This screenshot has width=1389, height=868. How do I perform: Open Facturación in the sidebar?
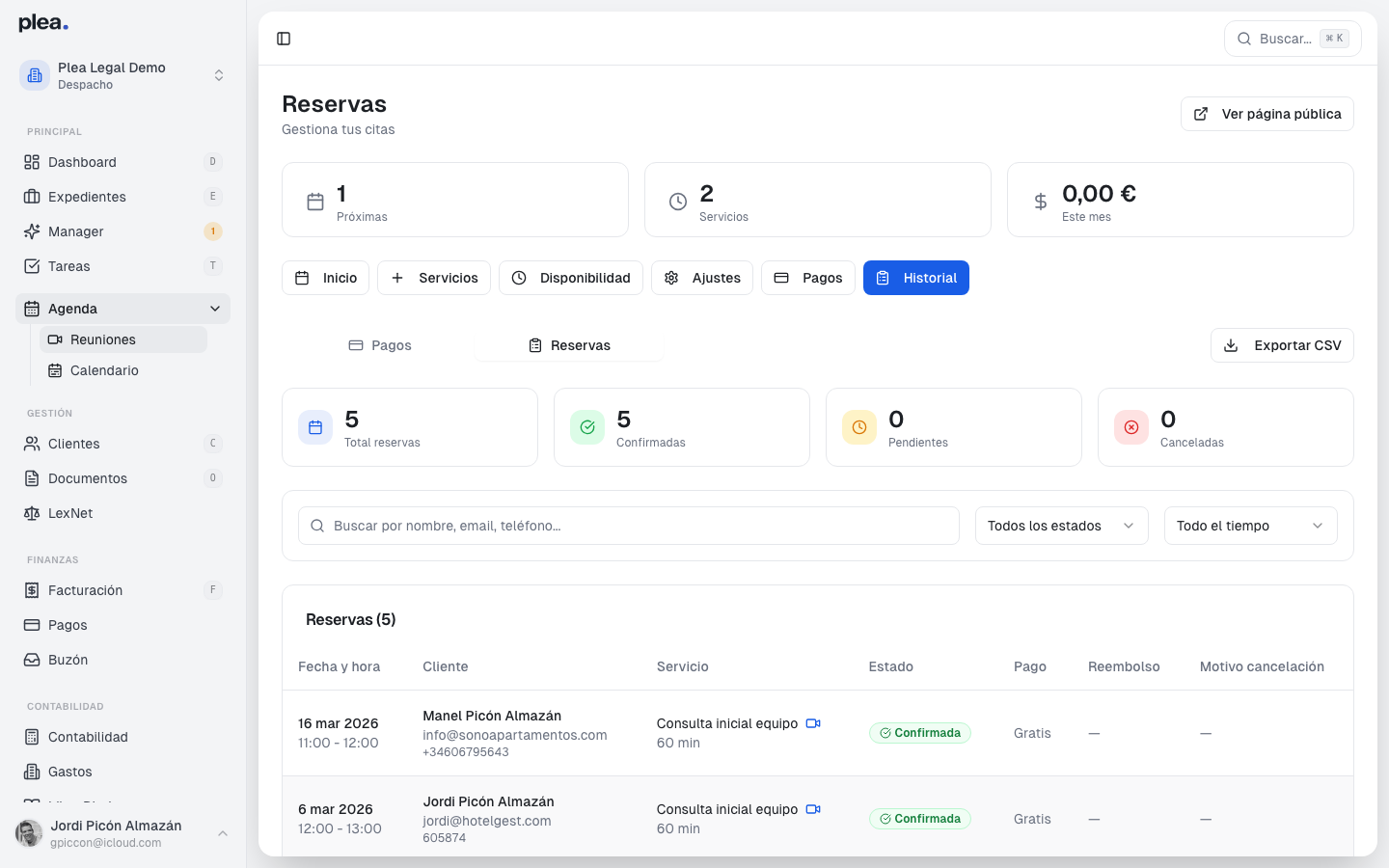pos(123,590)
